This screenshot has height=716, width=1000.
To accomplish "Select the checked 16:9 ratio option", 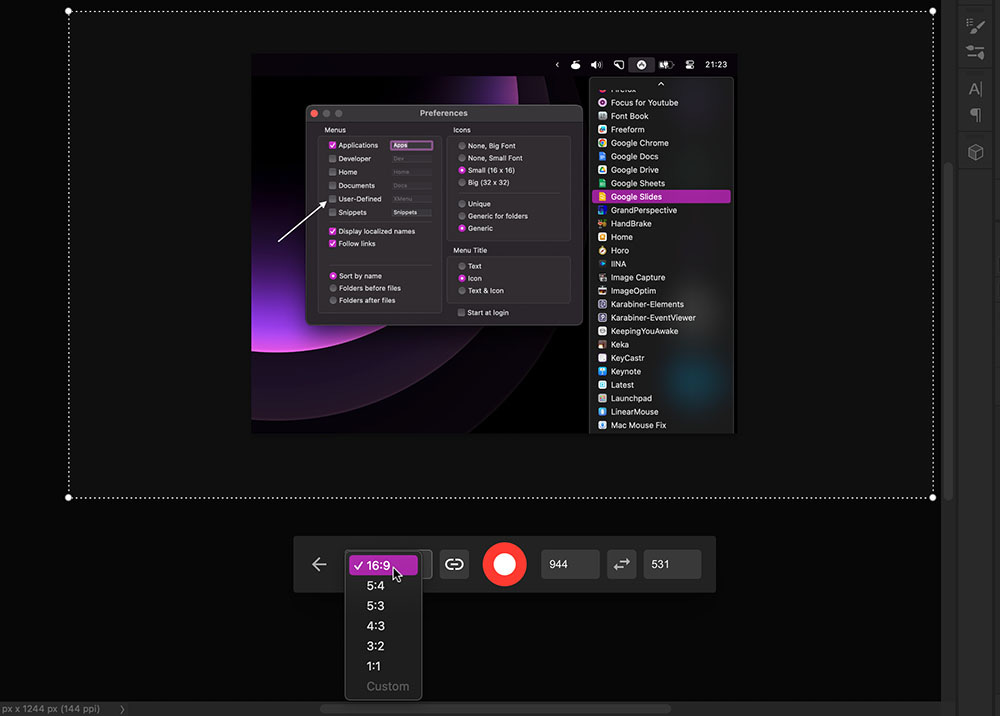I will point(383,566).
